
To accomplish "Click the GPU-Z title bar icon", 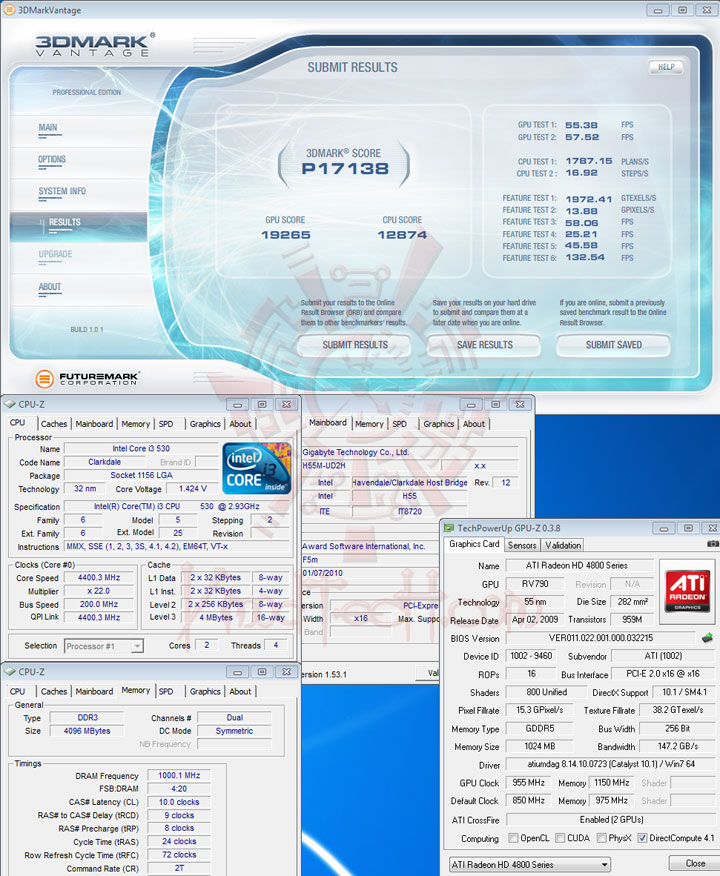I will click(449, 528).
